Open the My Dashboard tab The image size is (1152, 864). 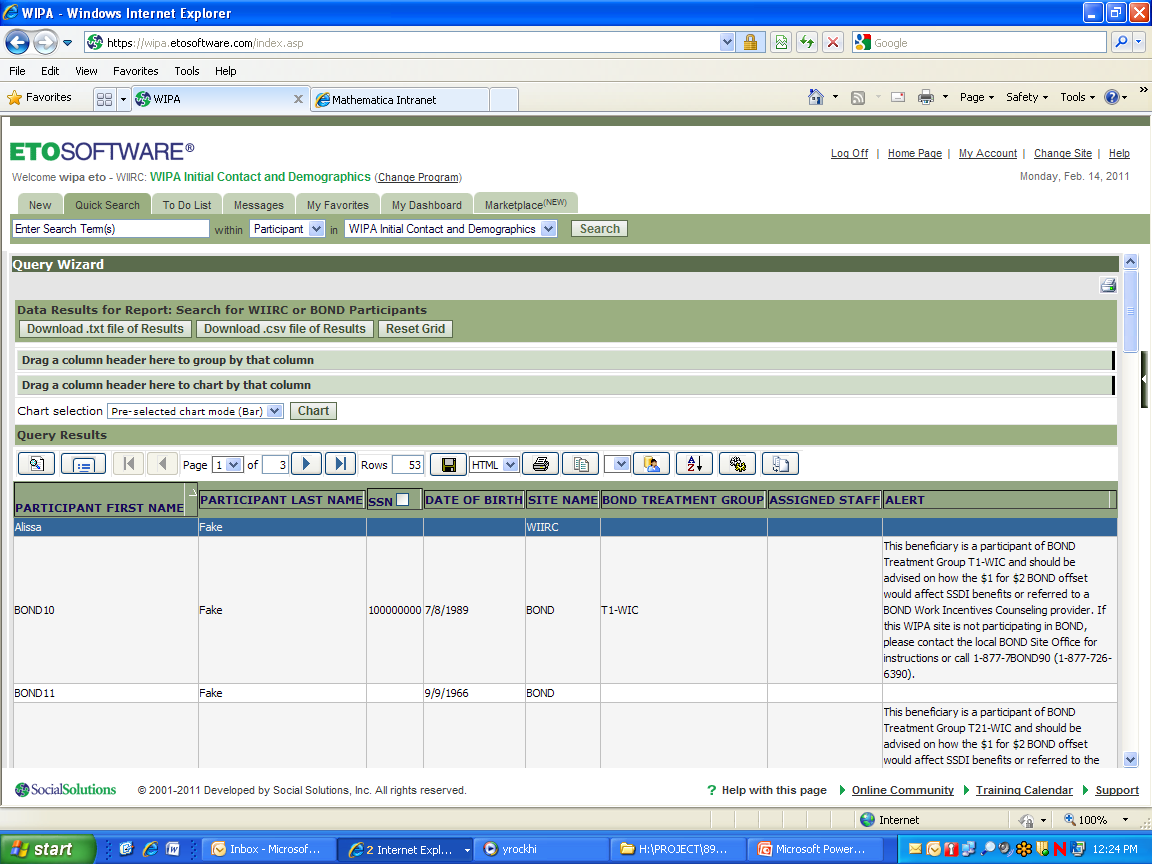pyautogui.click(x=426, y=205)
